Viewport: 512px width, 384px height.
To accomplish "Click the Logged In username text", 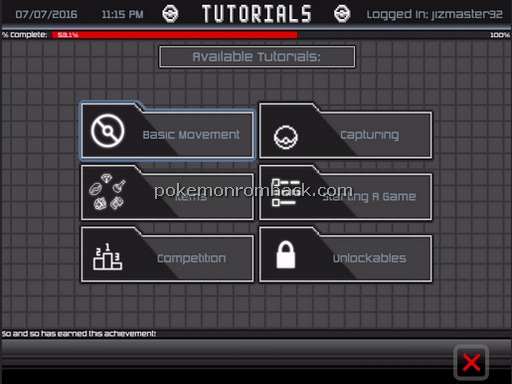I will coord(434,14).
